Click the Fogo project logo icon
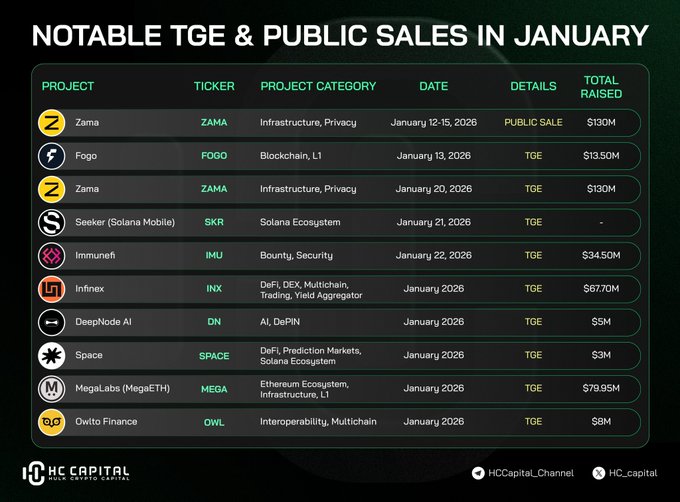Screen dimensions: 680x502 coord(52,156)
